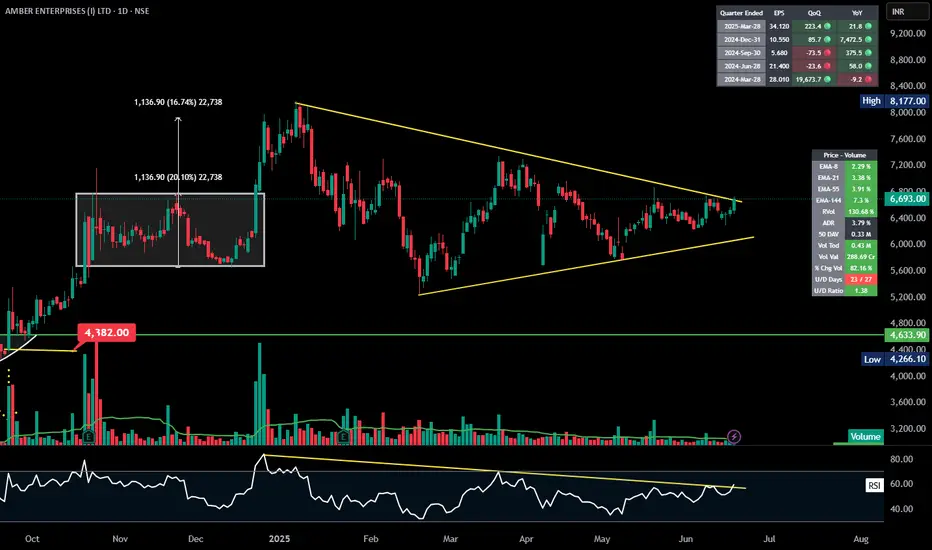Click the Low 4,266.10 price label
Viewport: 932px width, 550px height.
895,359
